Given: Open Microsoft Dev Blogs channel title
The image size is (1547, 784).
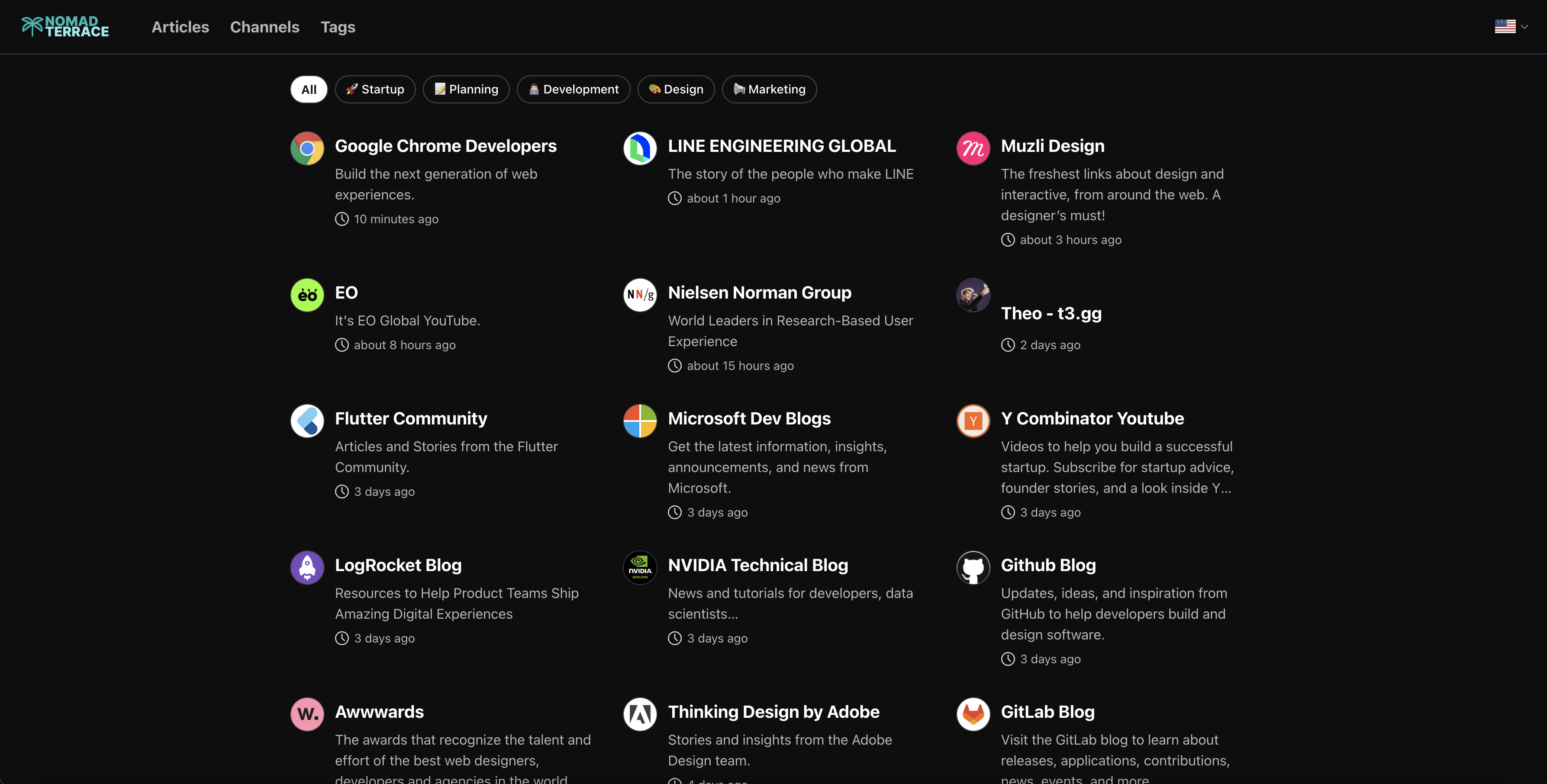Looking at the screenshot, I should pyautogui.click(x=750, y=418).
